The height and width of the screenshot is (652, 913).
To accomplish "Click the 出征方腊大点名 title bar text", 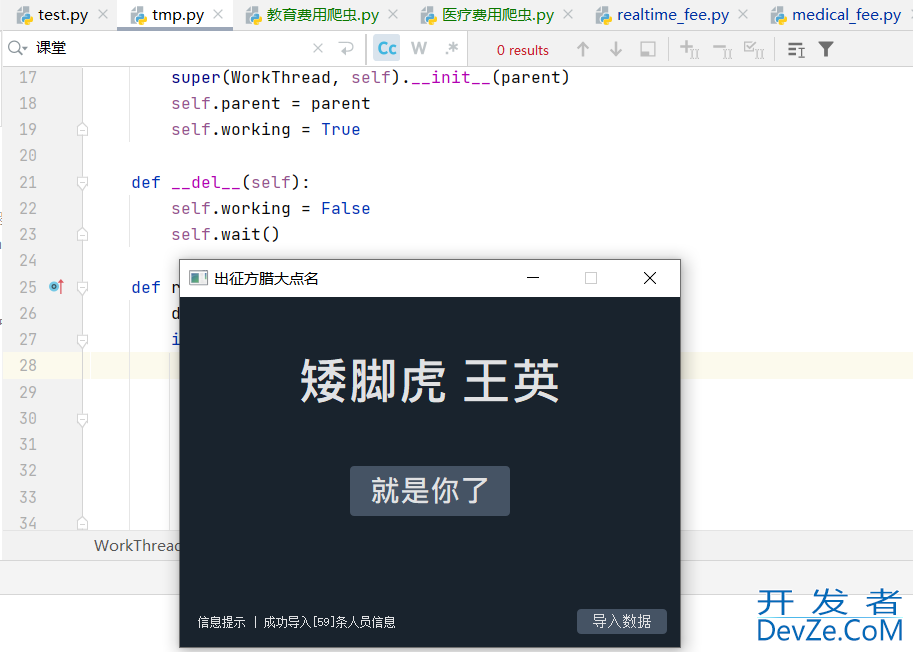I will point(267,278).
